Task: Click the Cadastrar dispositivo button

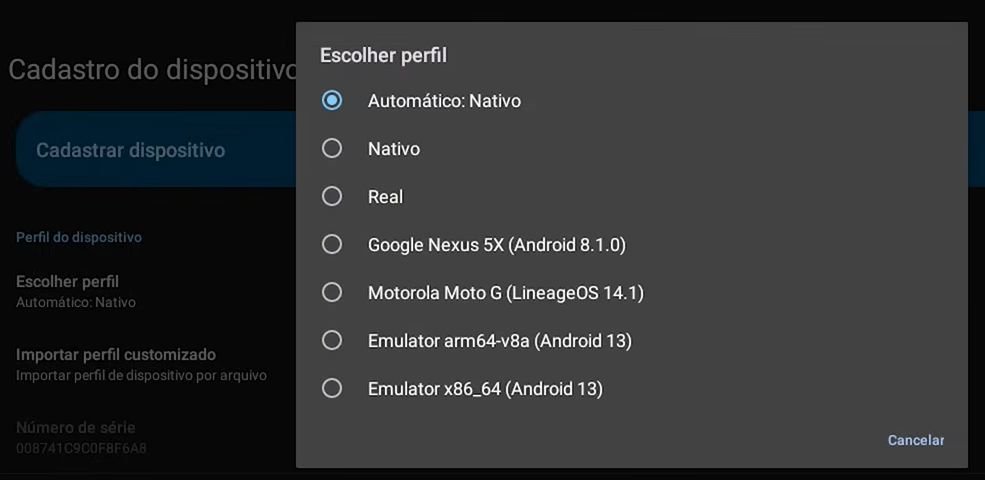Action: (156, 150)
